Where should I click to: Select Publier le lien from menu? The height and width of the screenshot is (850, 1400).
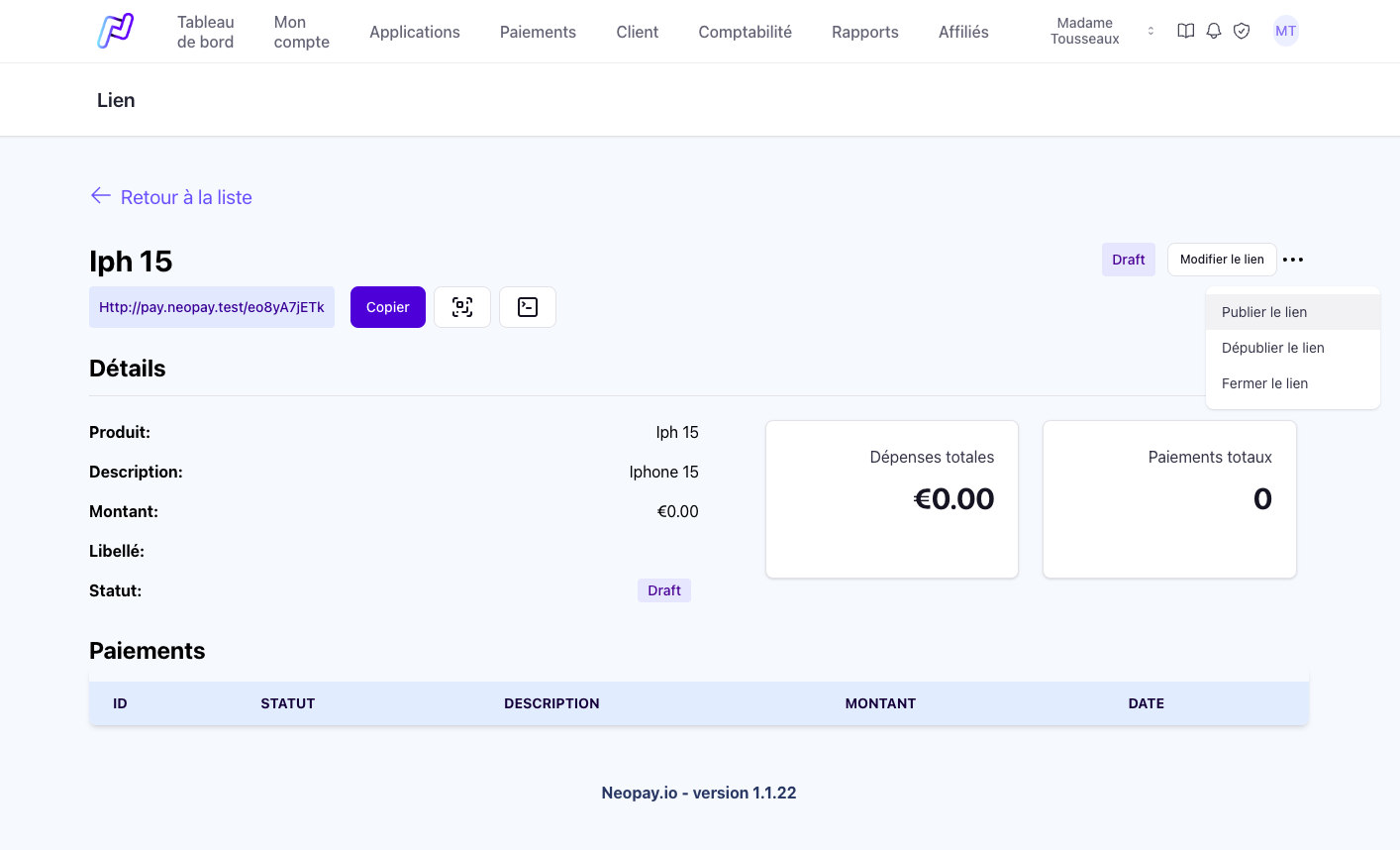click(1264, 312)
